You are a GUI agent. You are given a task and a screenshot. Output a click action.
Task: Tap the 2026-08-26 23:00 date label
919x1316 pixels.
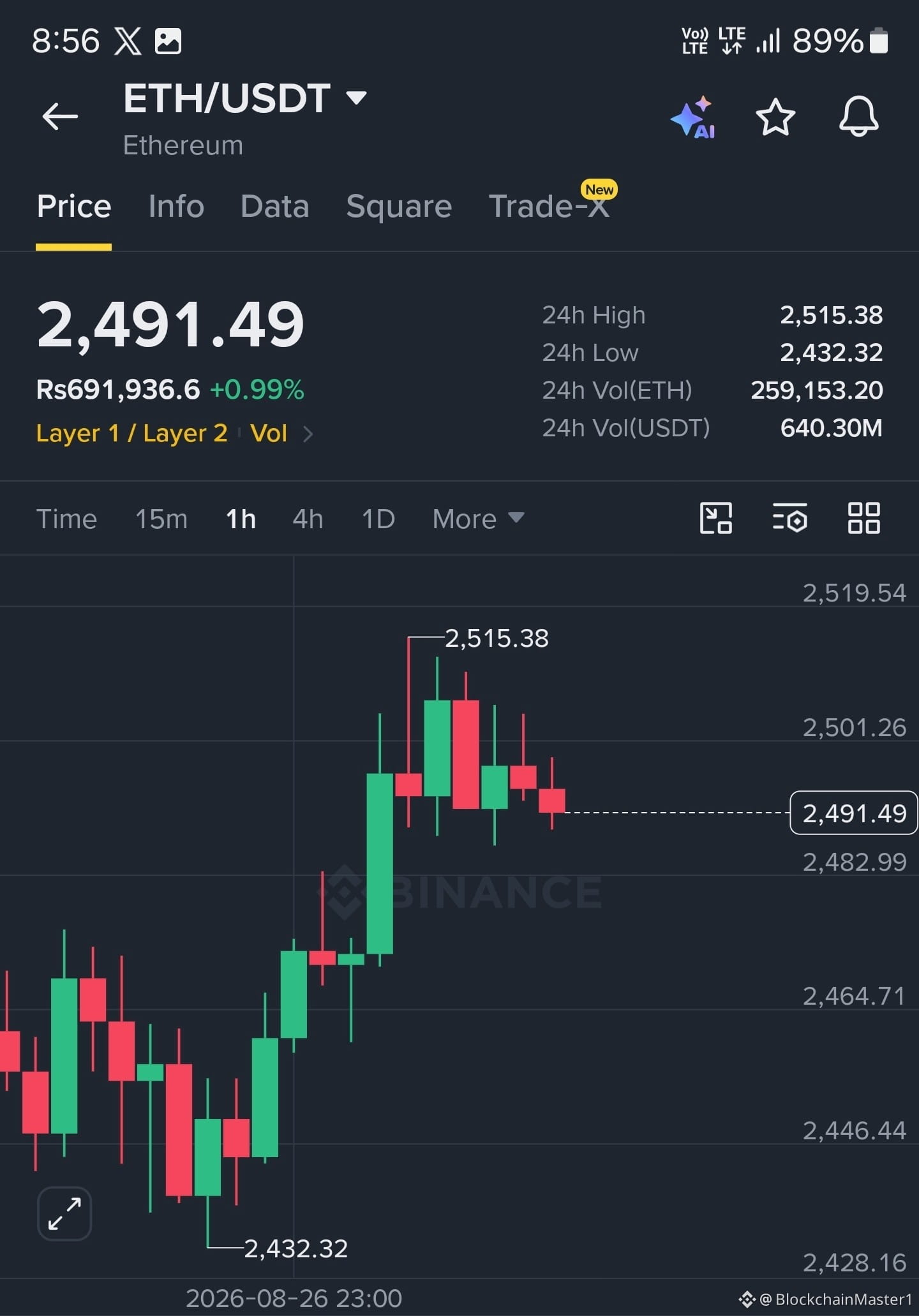(294, 1298)
